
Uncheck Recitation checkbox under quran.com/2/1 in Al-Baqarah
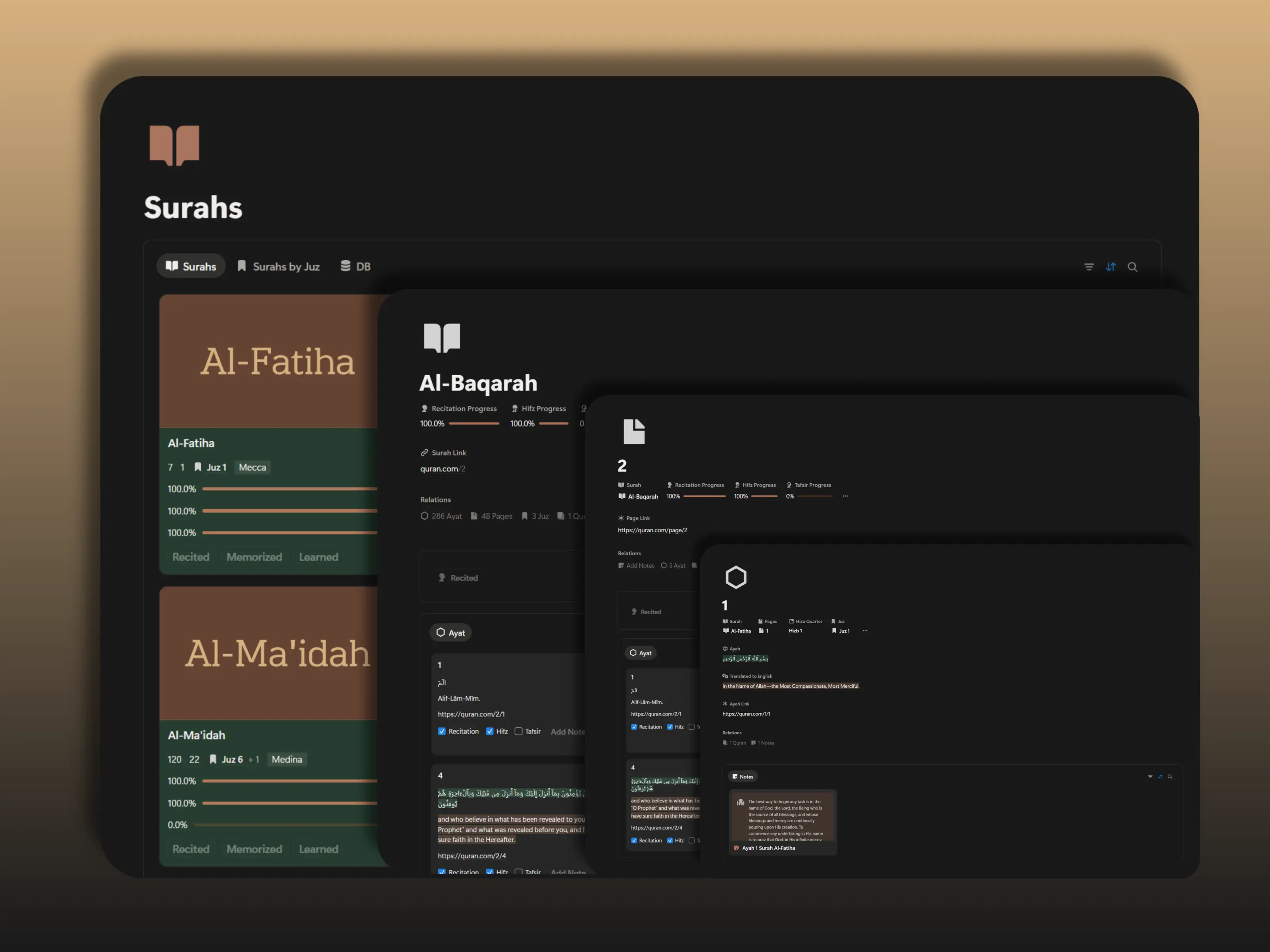click(x=441, y=731)
